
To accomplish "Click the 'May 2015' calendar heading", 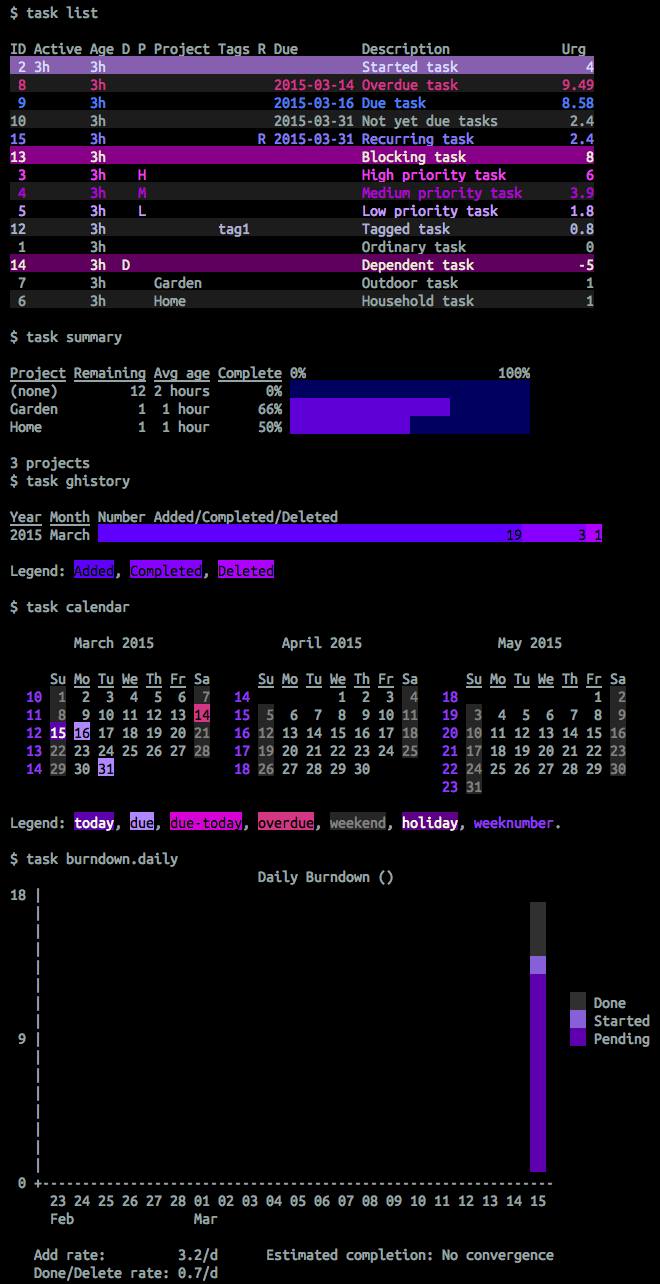I will point(530,643).
